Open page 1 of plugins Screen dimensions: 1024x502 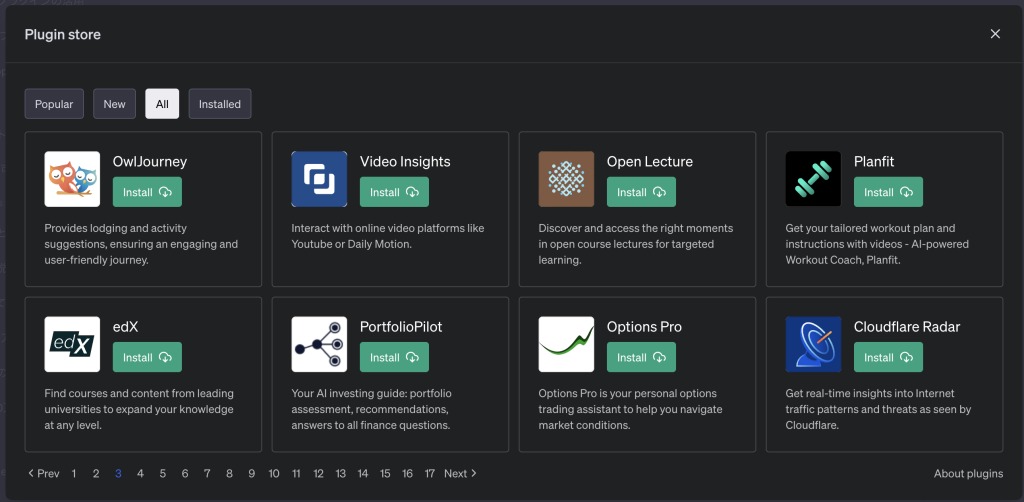[x=74, y=473]
